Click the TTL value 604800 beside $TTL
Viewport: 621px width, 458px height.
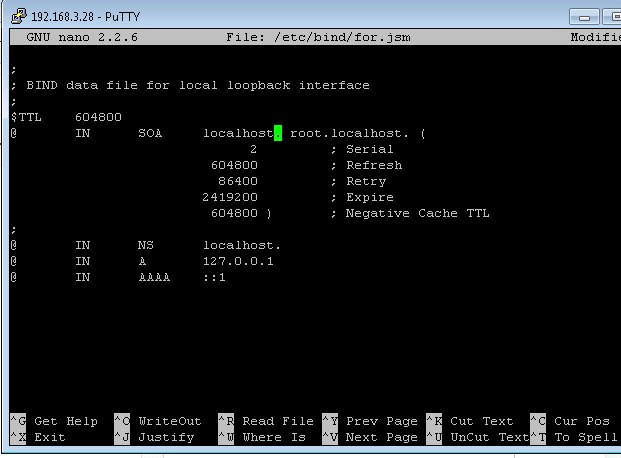click(x=98, y=117)
